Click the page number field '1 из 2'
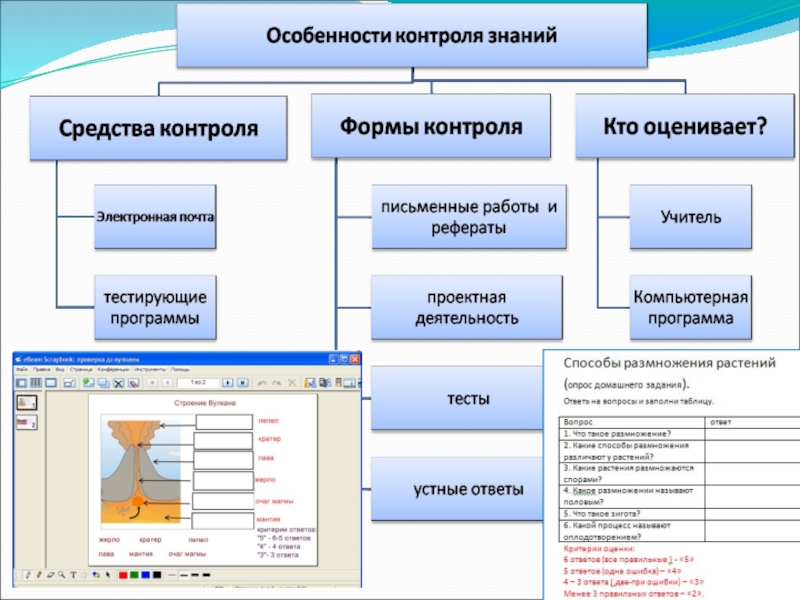Viewport: 800px width, 600px height. click(198, 383)
